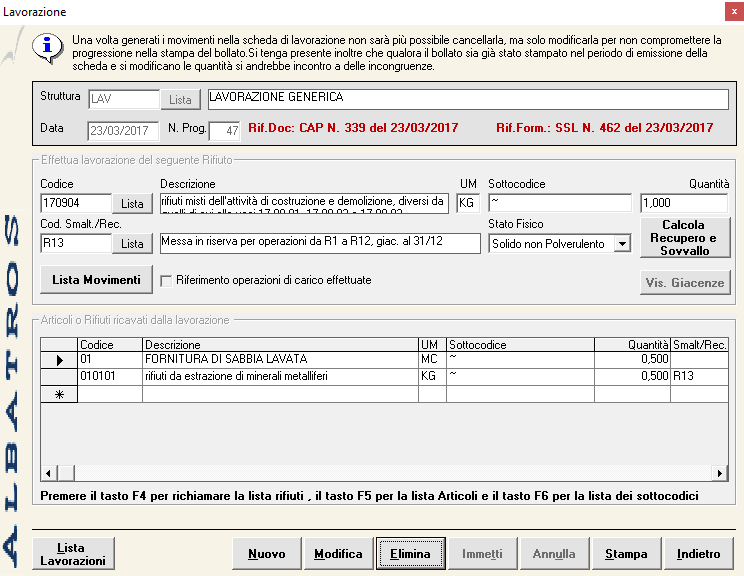
Task: Click the UM field showing KG
Action: 468,203
